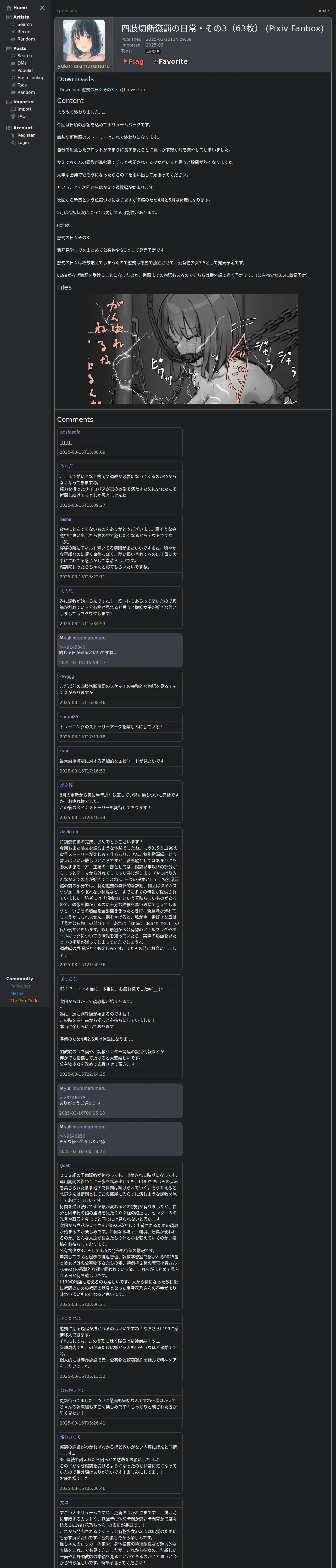This screenshot has height=1568, width=336.
Task: Follow the reply reference >>9146250
Action: [x=72, y=1136]
